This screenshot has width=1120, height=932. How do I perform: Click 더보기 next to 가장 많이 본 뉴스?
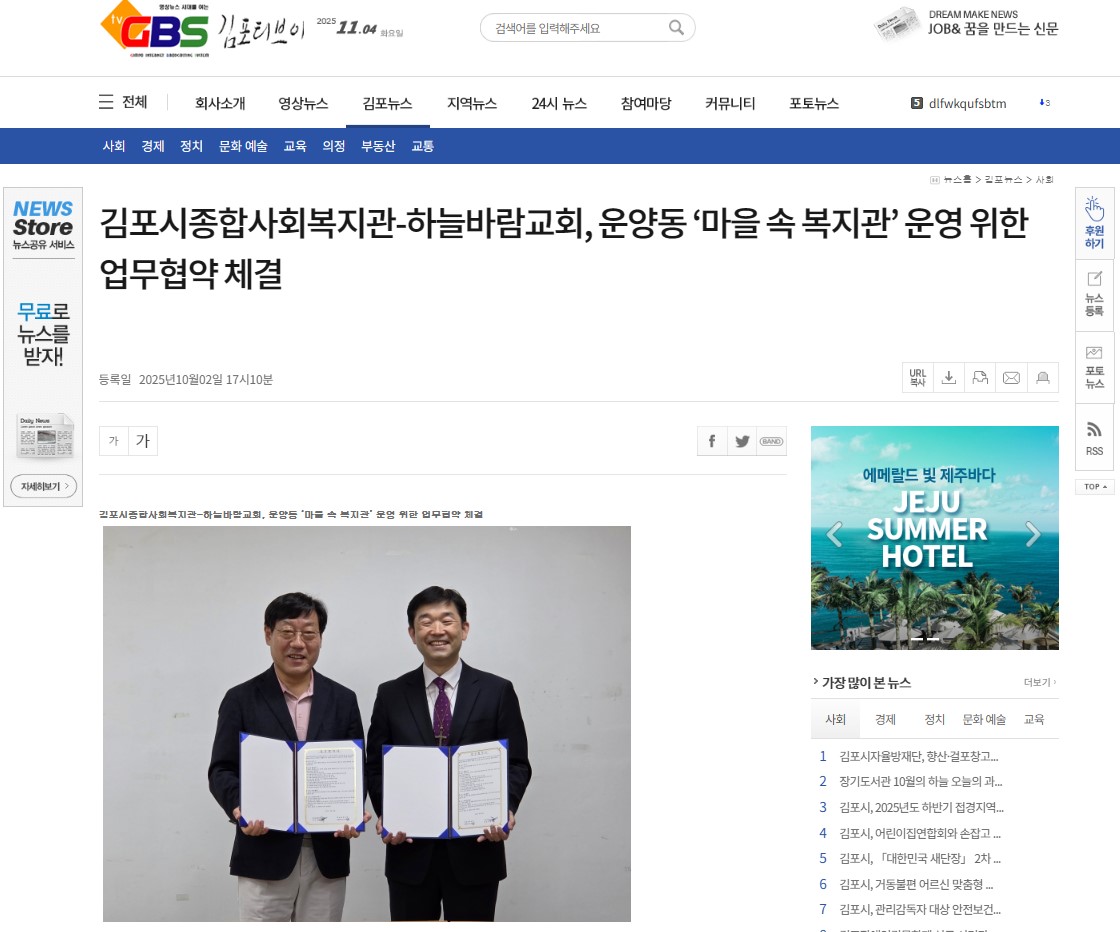tap(1039, 683)
